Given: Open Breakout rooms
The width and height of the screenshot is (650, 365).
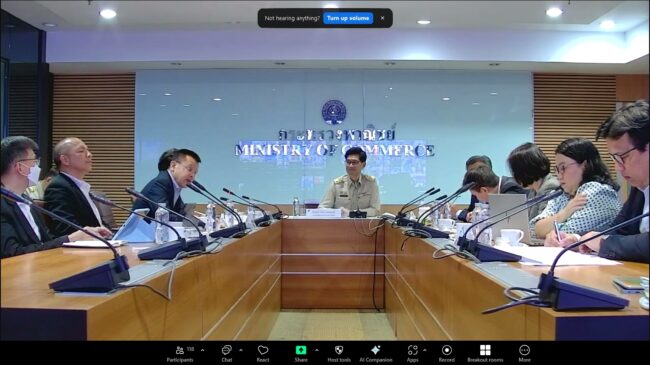Looking at the screenshot, I should pos(485,354).
